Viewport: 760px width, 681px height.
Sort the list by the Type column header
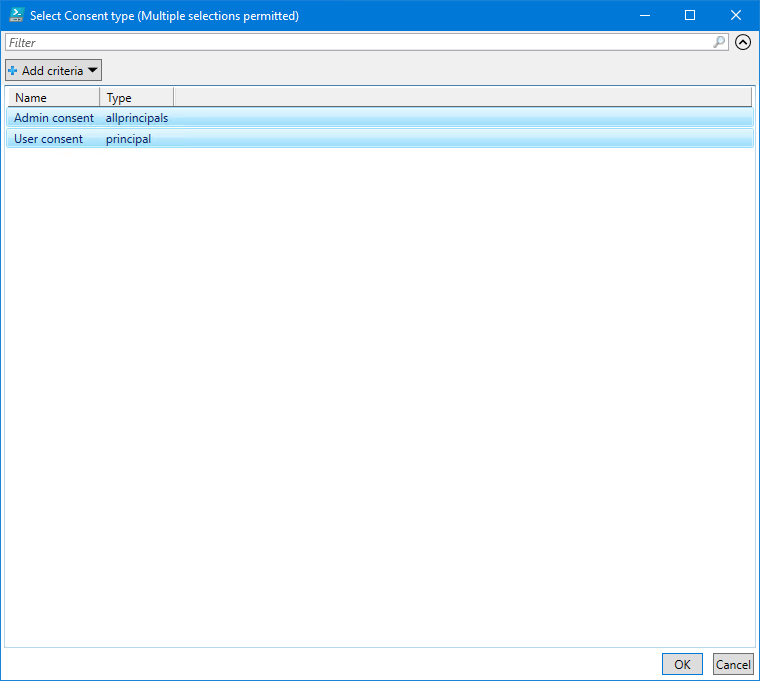pos(136,98)
